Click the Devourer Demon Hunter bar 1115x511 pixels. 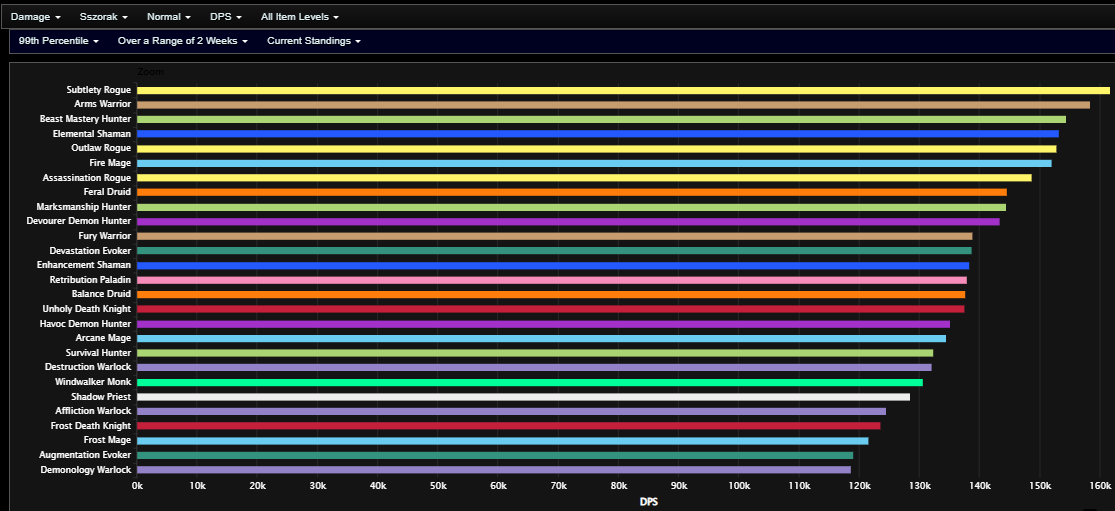pos(568,221)
